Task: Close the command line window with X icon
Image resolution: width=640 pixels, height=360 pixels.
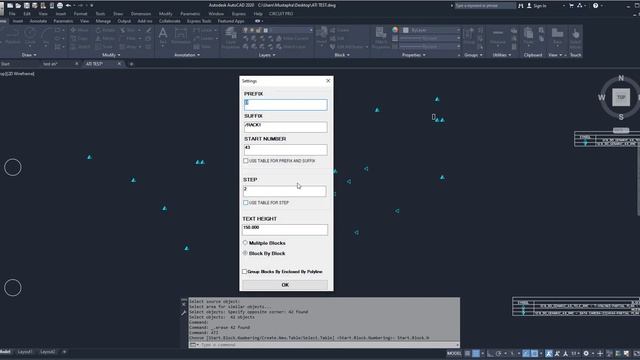Action: click(184, 304)
